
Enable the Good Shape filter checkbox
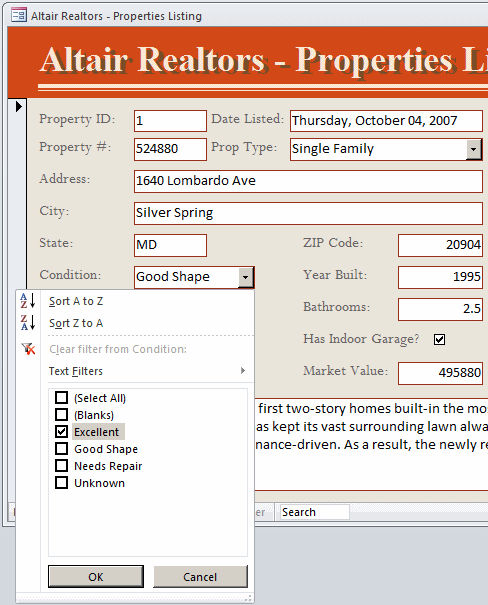(61, 448)
